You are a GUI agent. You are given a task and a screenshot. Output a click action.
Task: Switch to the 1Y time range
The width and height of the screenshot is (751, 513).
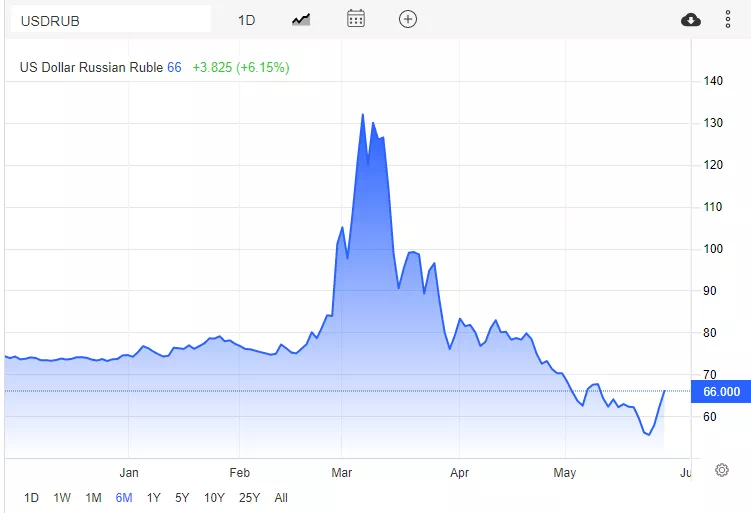(x=154, y=497)
